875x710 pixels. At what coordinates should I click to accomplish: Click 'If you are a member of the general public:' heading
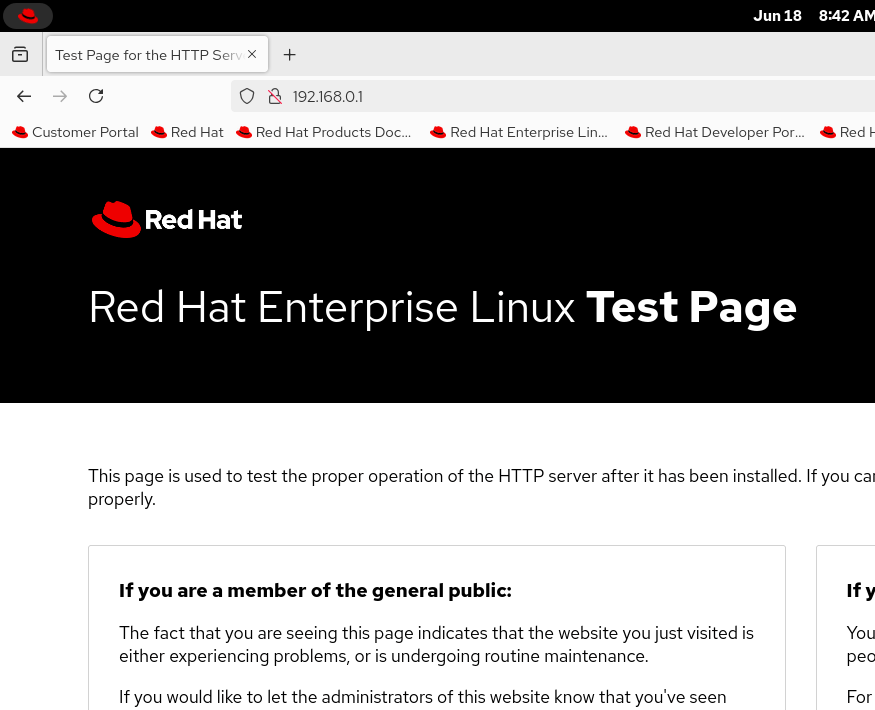tap(315, 591)
